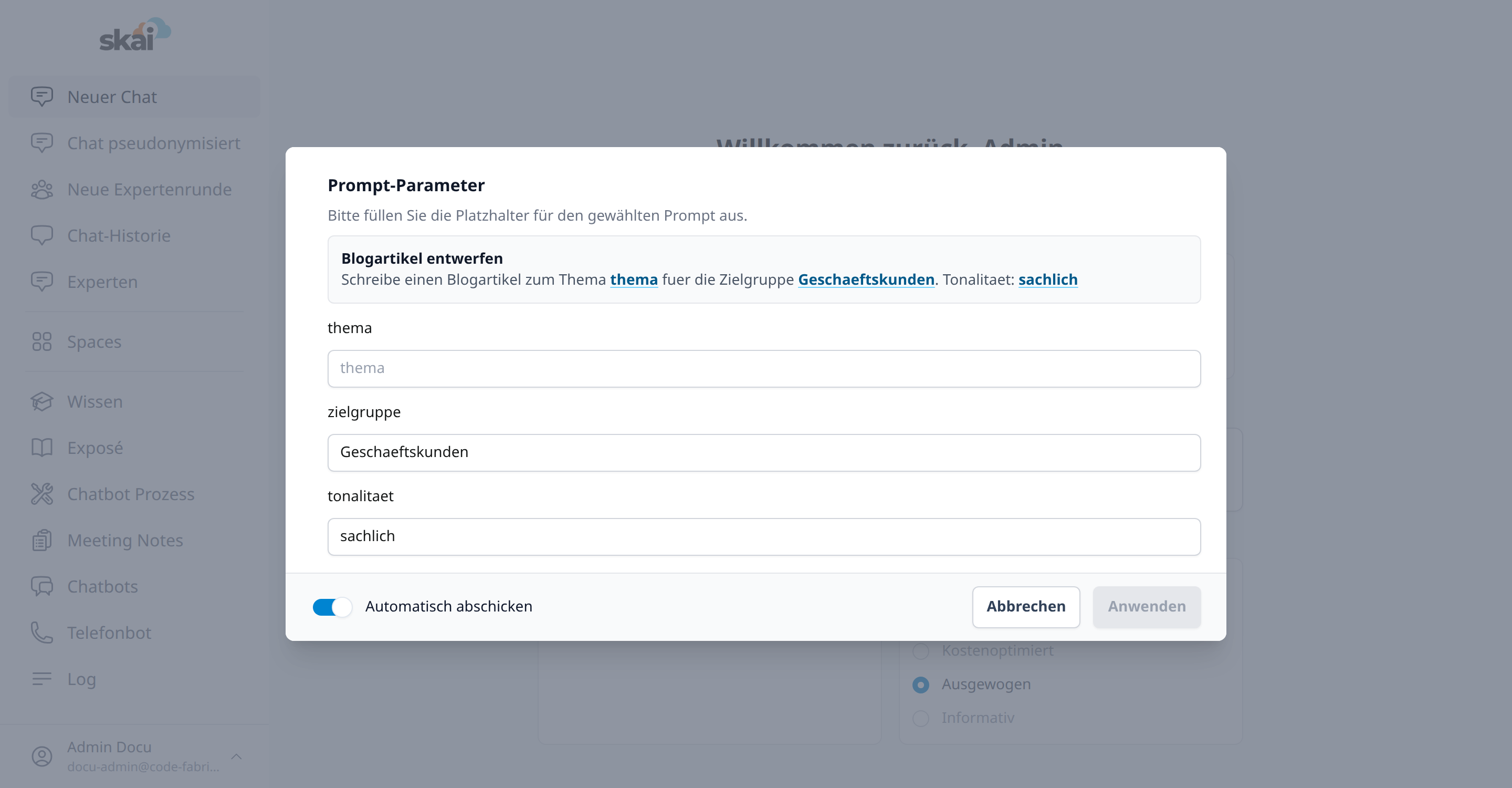Click the Anwenden button

pos(1146,607)
